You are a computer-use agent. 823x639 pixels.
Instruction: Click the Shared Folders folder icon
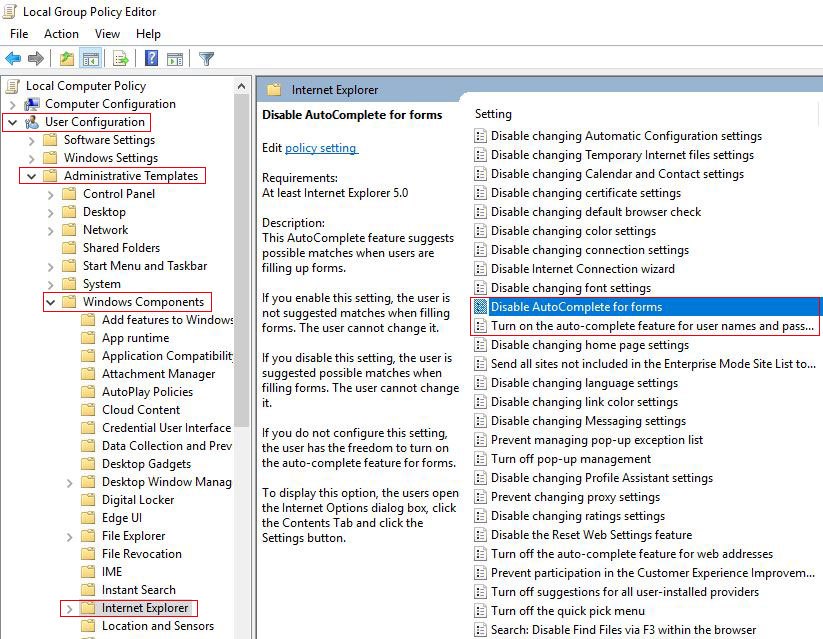tap(69, 248)
